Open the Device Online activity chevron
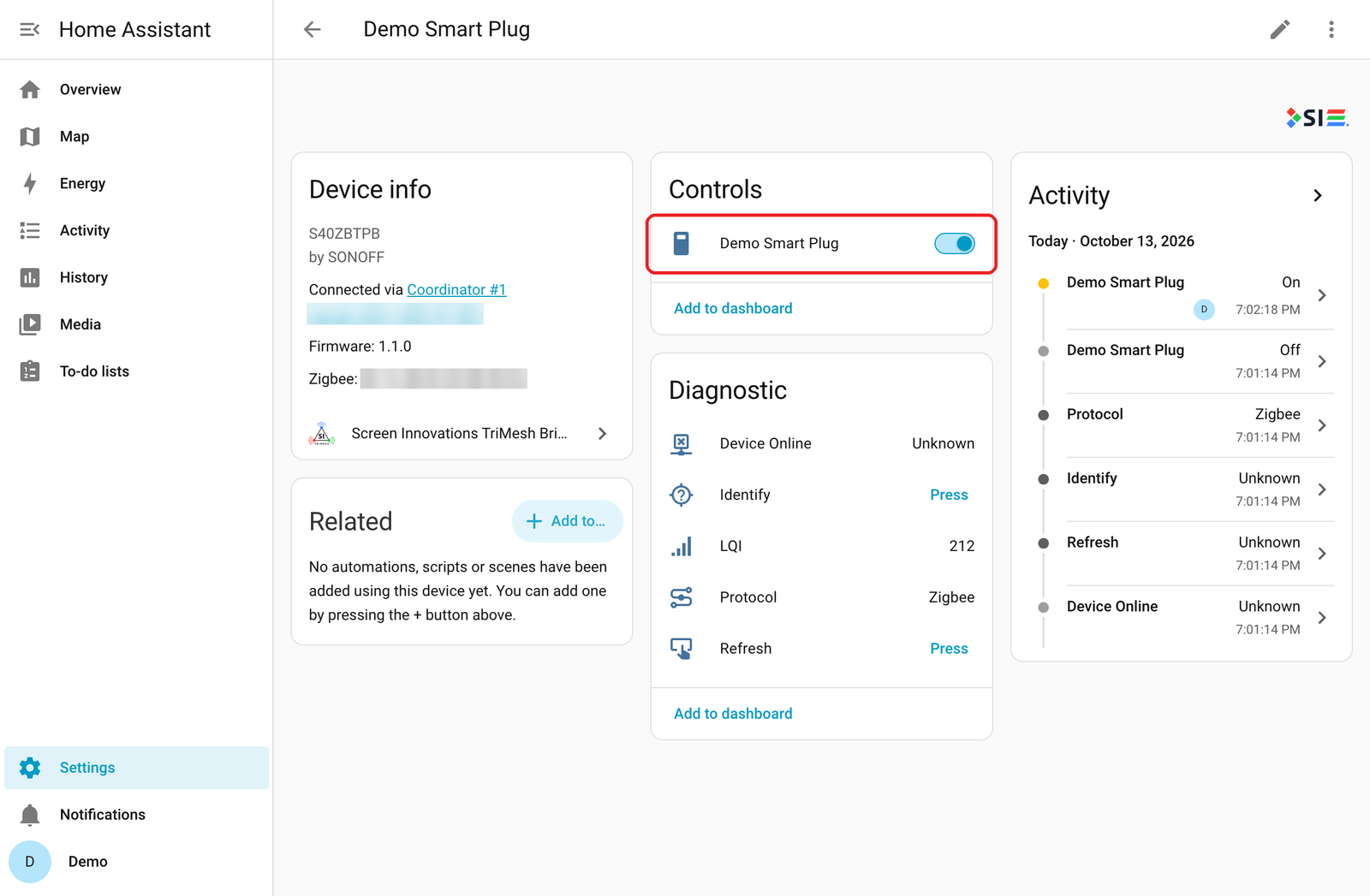Screen dimensions: 1370x896 [1322, 619]
